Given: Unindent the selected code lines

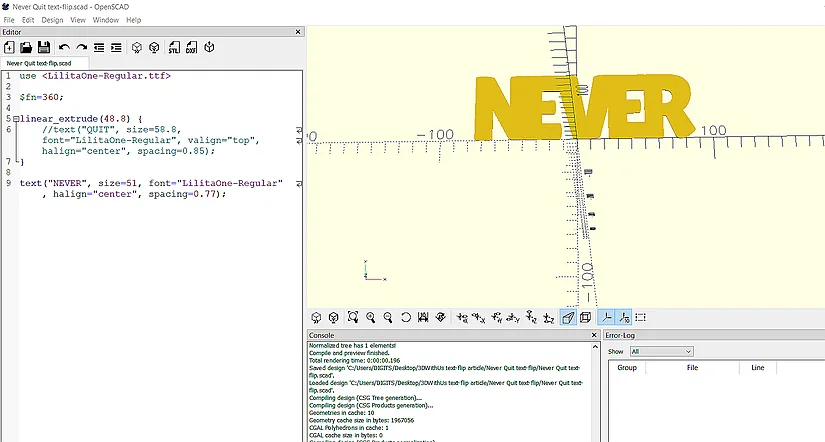Looking at the screenshot, I should coord(99,47).
